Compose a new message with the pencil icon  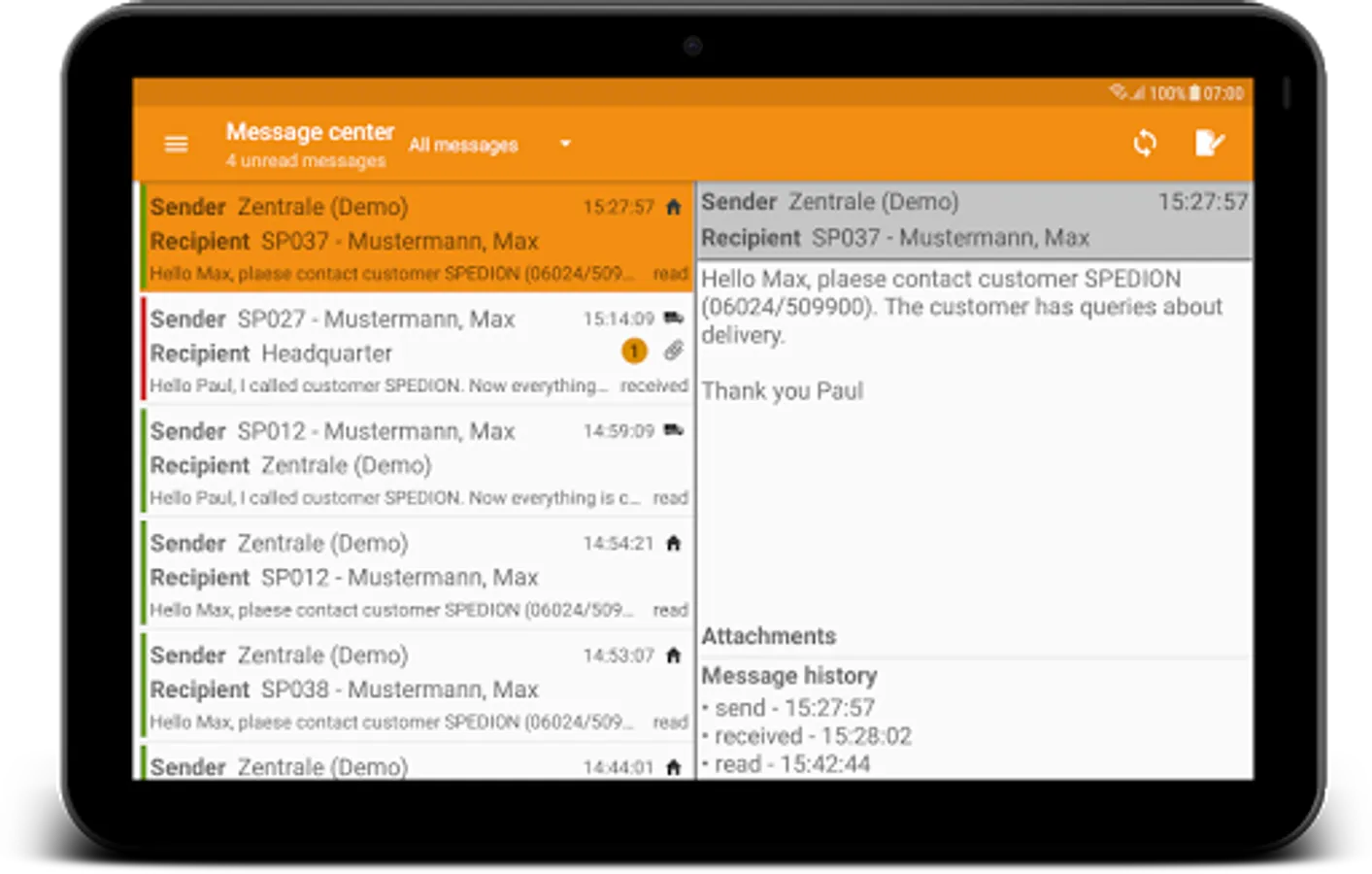[1208, 143]
